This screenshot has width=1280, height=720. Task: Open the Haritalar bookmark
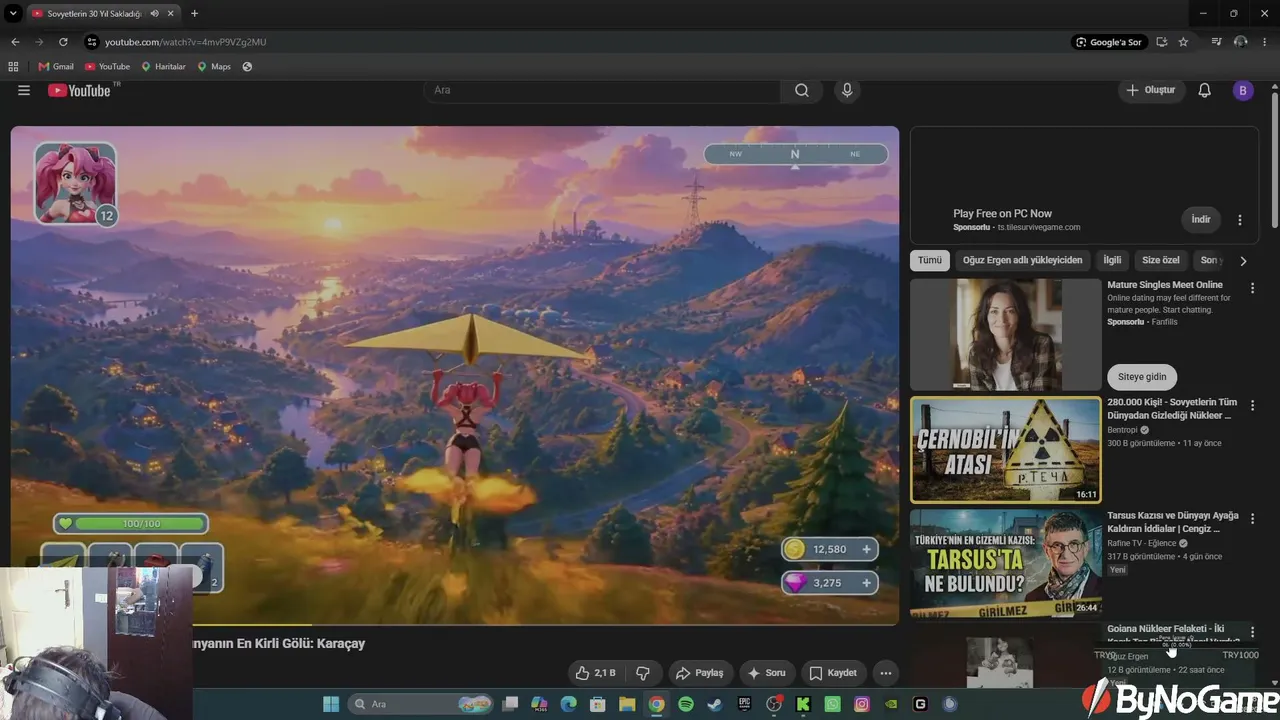pyautogui.click(x=164, y=67)
